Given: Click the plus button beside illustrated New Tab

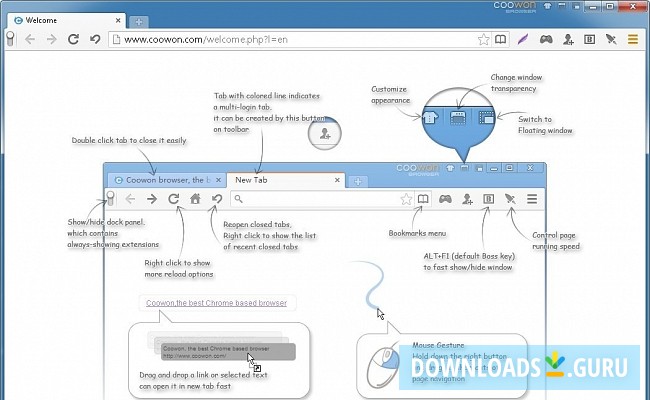Looking at the screenshot, I should pos(358,181).
